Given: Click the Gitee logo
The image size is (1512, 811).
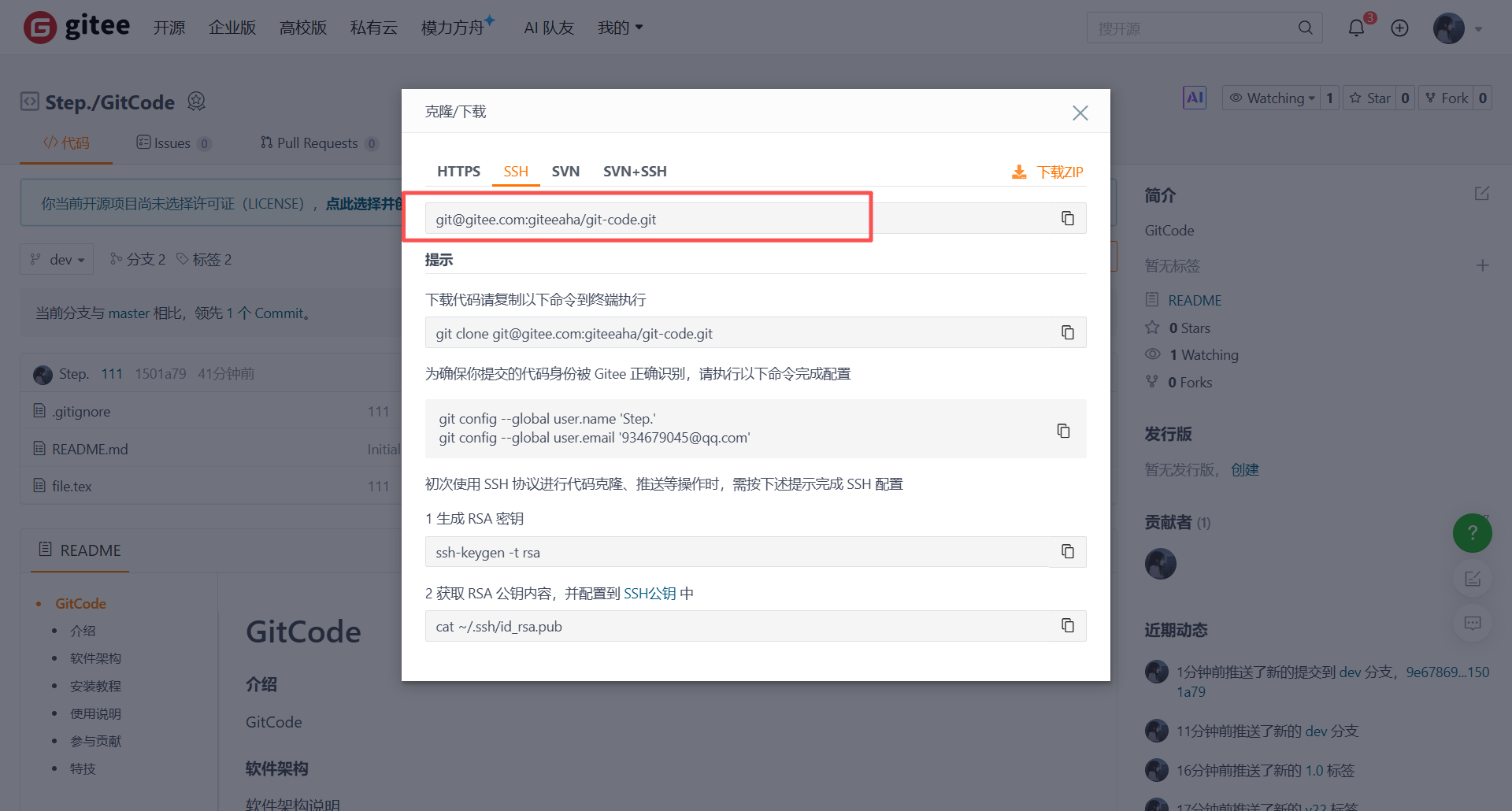Looking at the screenshot, I should 76,28.
